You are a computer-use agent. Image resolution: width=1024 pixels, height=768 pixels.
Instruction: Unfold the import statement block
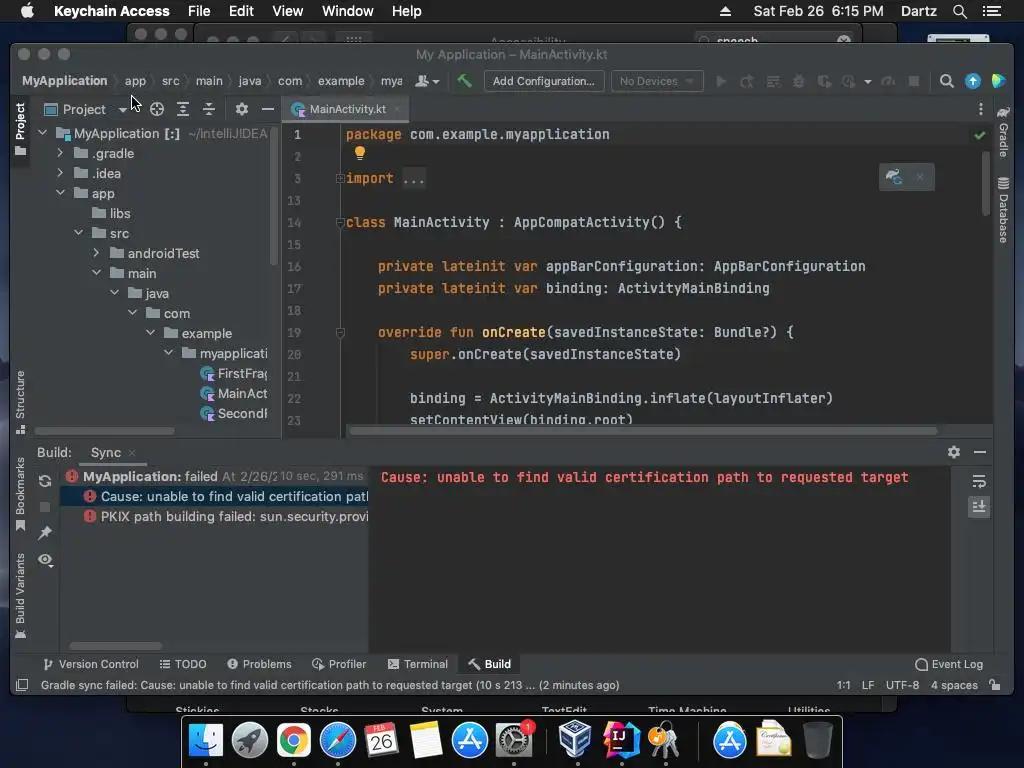tap(340, 178)
